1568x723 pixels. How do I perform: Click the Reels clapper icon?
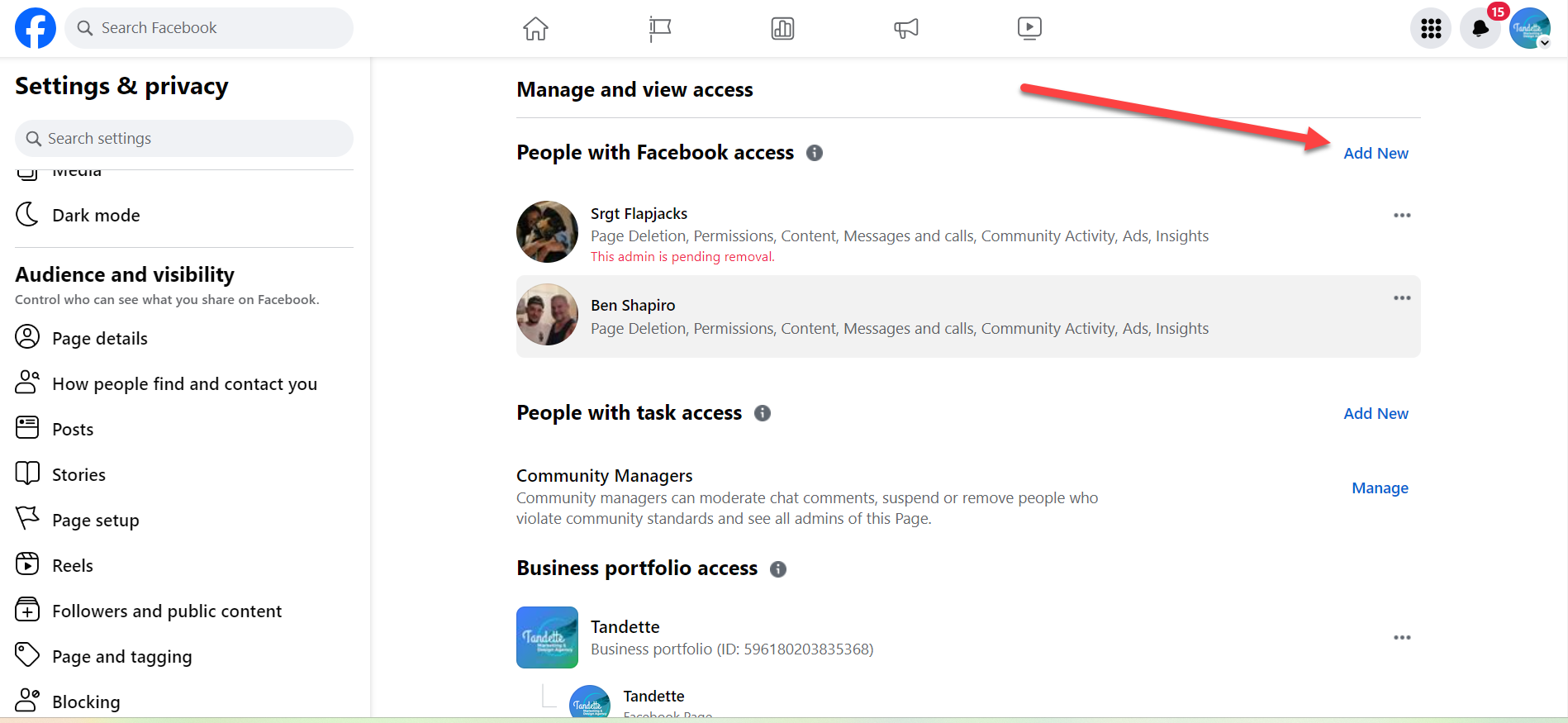click(x=27, y=564)
